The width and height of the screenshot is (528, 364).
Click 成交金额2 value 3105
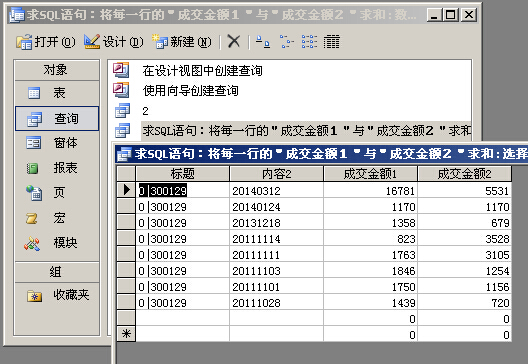(x=464, y=255)
